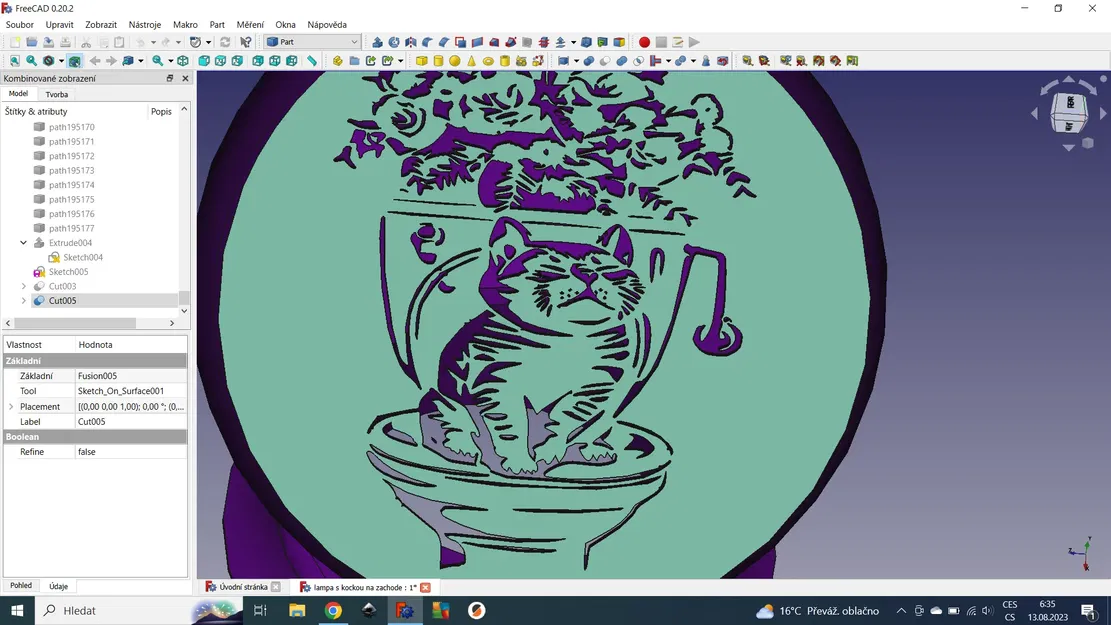Image resolution: width=1111 pixels, height=625 pixels.
Task: Click the Fit All view icon
Action: (x=14, y=61)
